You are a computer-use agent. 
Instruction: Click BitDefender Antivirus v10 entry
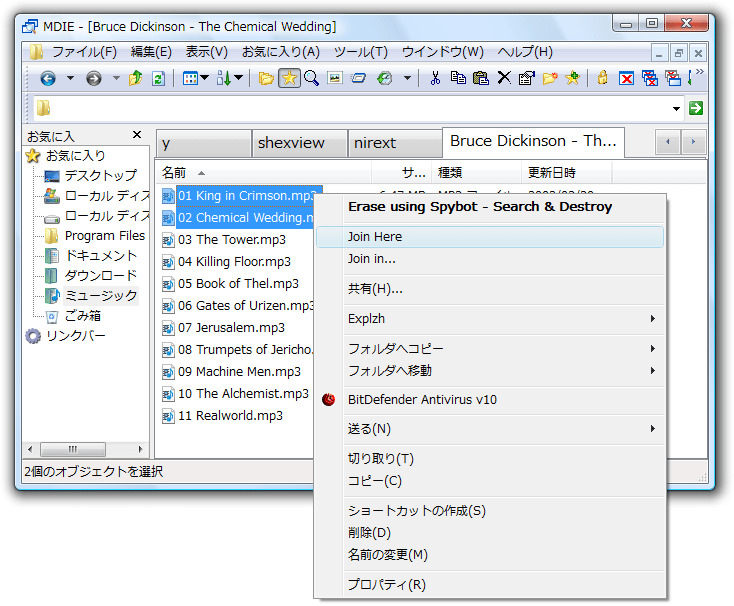pyautogui.click(x=490, y=400)
